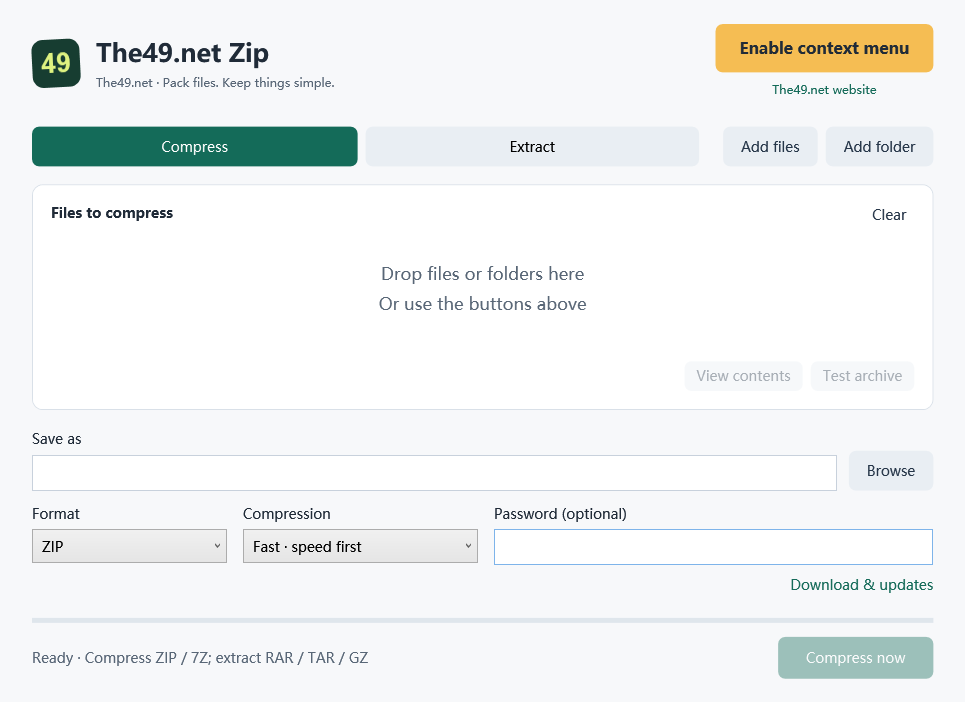Viewport: 965px width, 702px height.
Task: Click the 49 app logo icon
Action: (56, 63)
